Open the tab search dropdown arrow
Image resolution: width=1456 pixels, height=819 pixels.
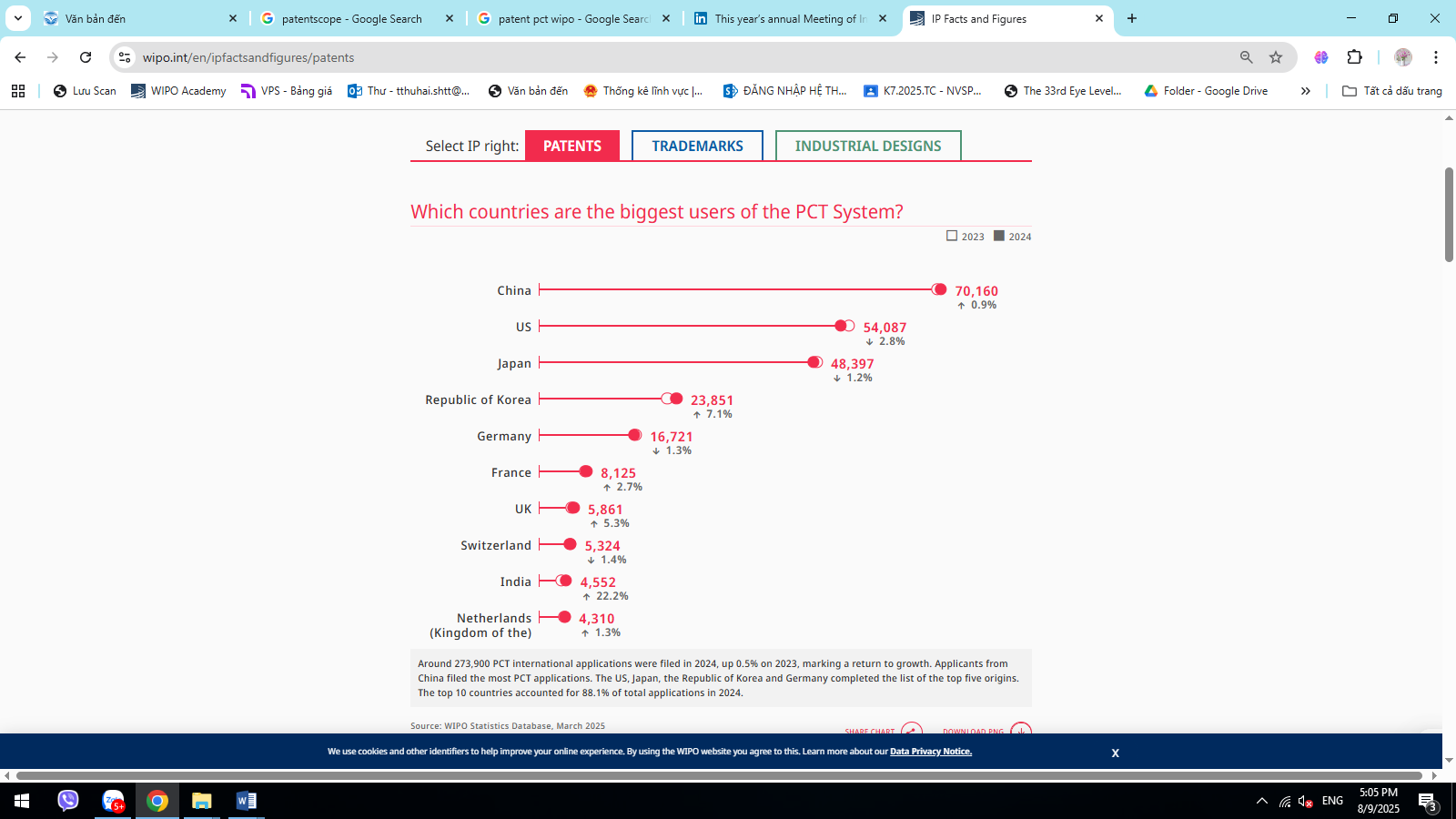click(x=18, y=18)
